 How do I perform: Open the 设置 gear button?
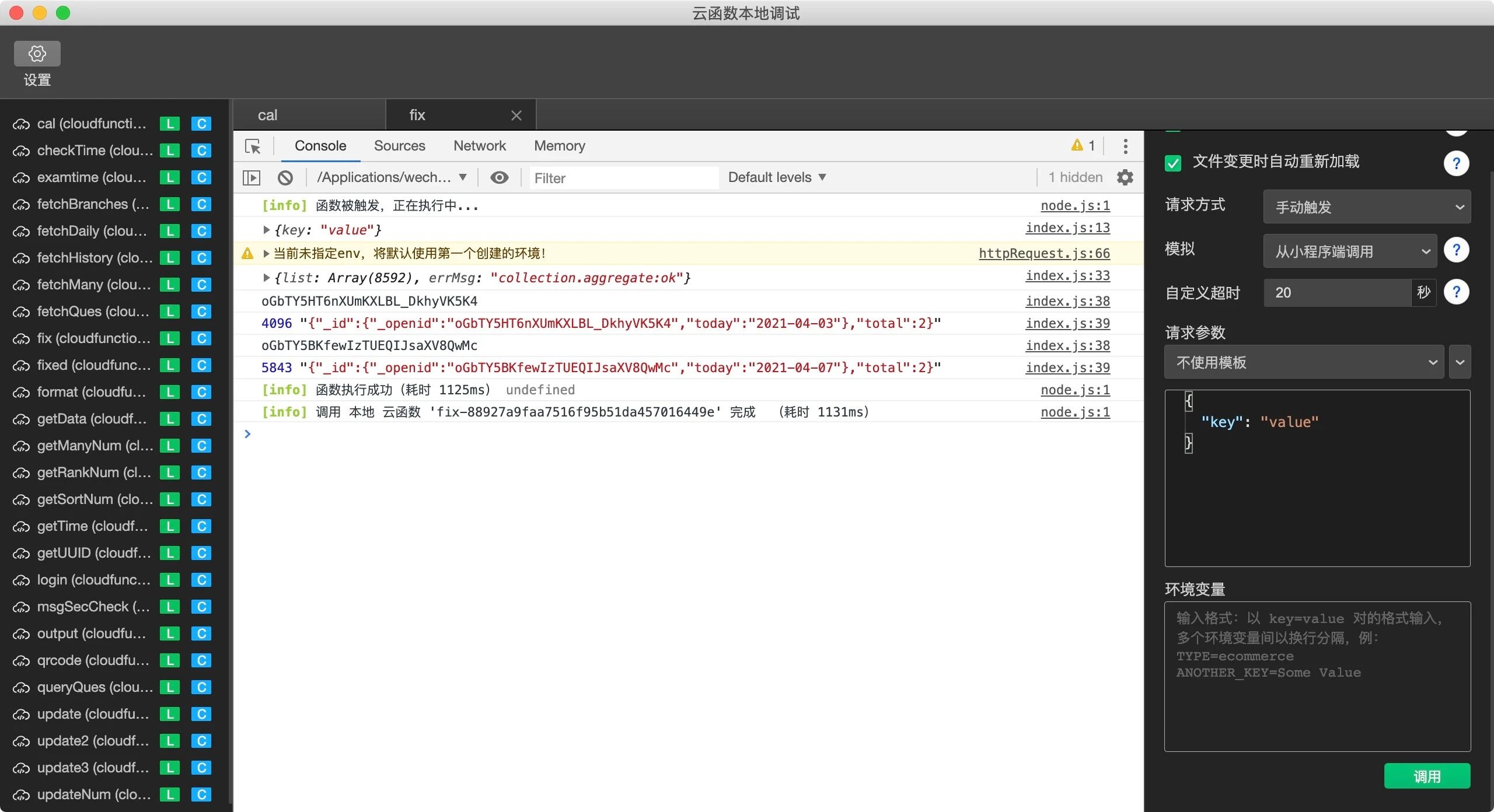[37, 54]
